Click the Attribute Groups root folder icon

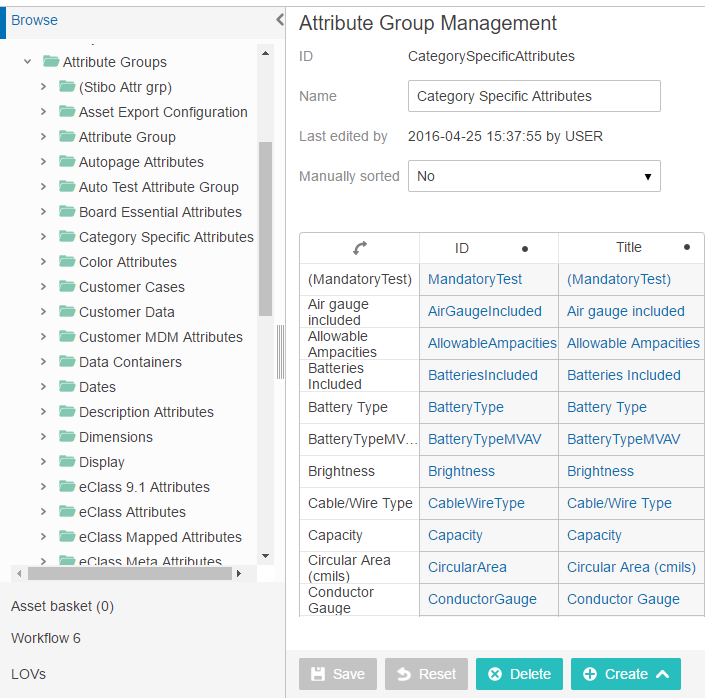(51, 61)
